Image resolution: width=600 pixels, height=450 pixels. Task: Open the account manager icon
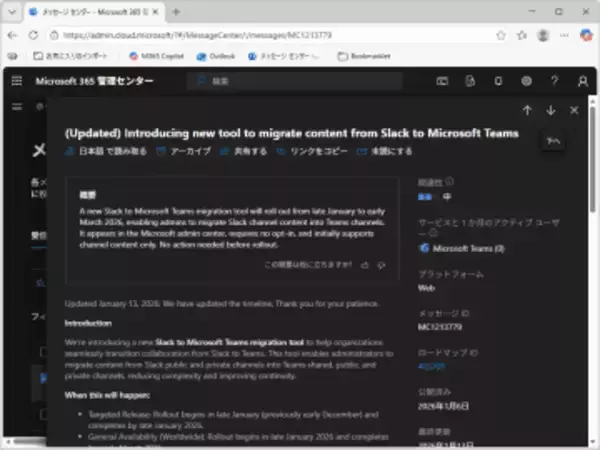click(582, 81)
